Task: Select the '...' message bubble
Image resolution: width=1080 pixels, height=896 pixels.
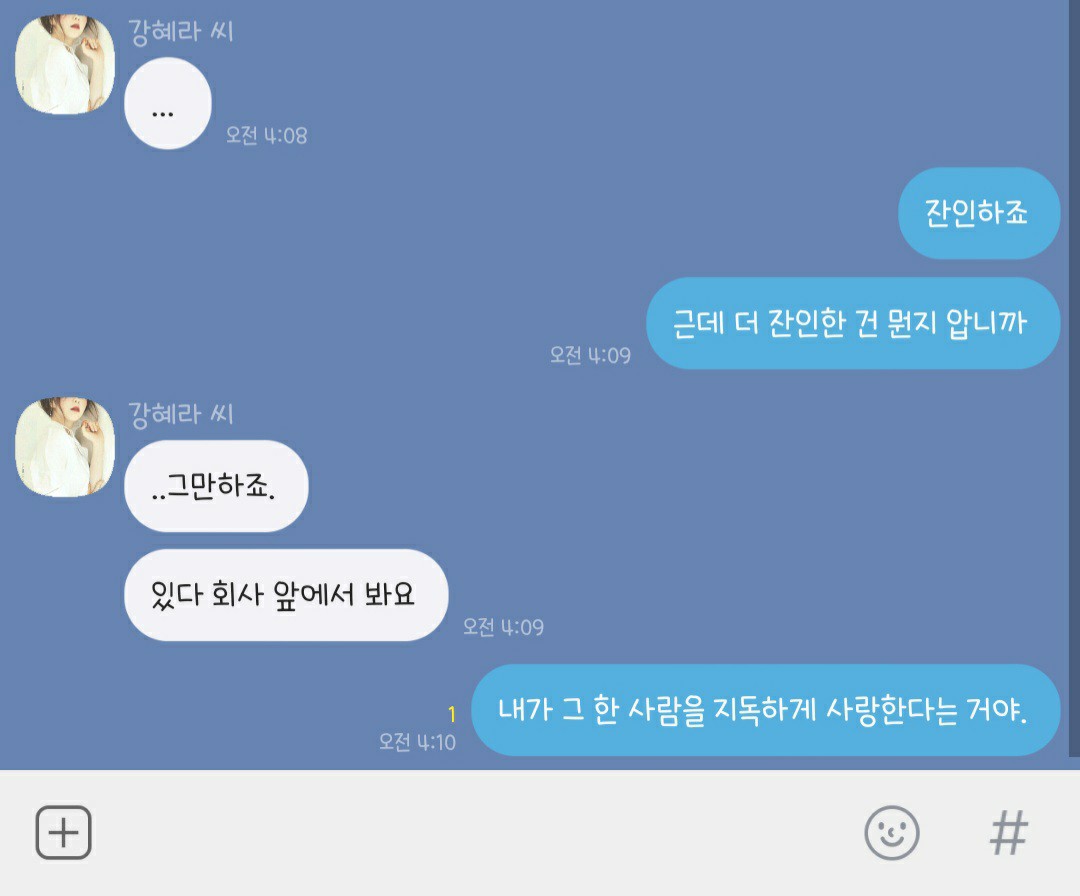Action: [x=167, y=103]
